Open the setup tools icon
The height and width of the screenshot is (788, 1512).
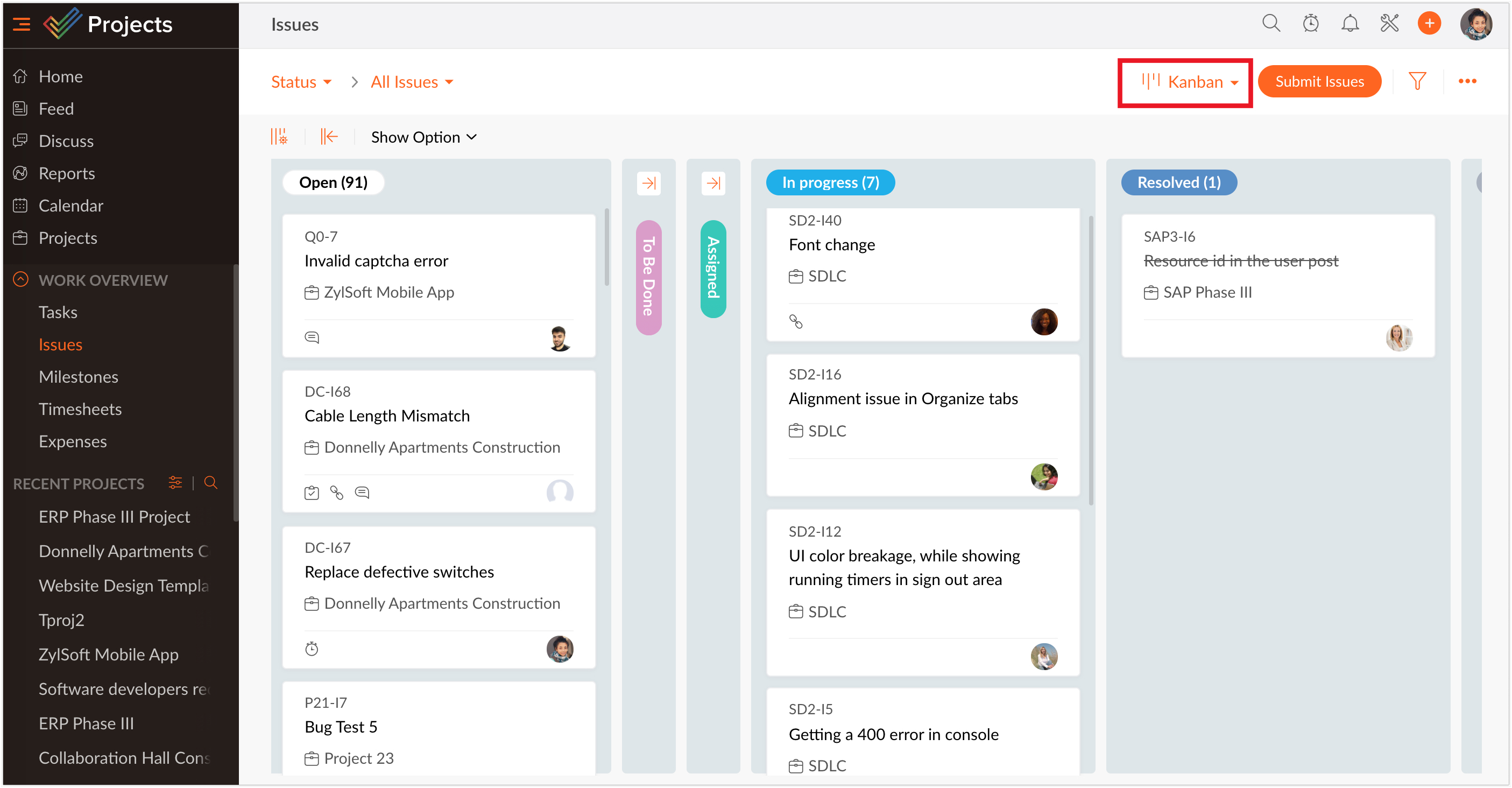(x=1389, y=24)
